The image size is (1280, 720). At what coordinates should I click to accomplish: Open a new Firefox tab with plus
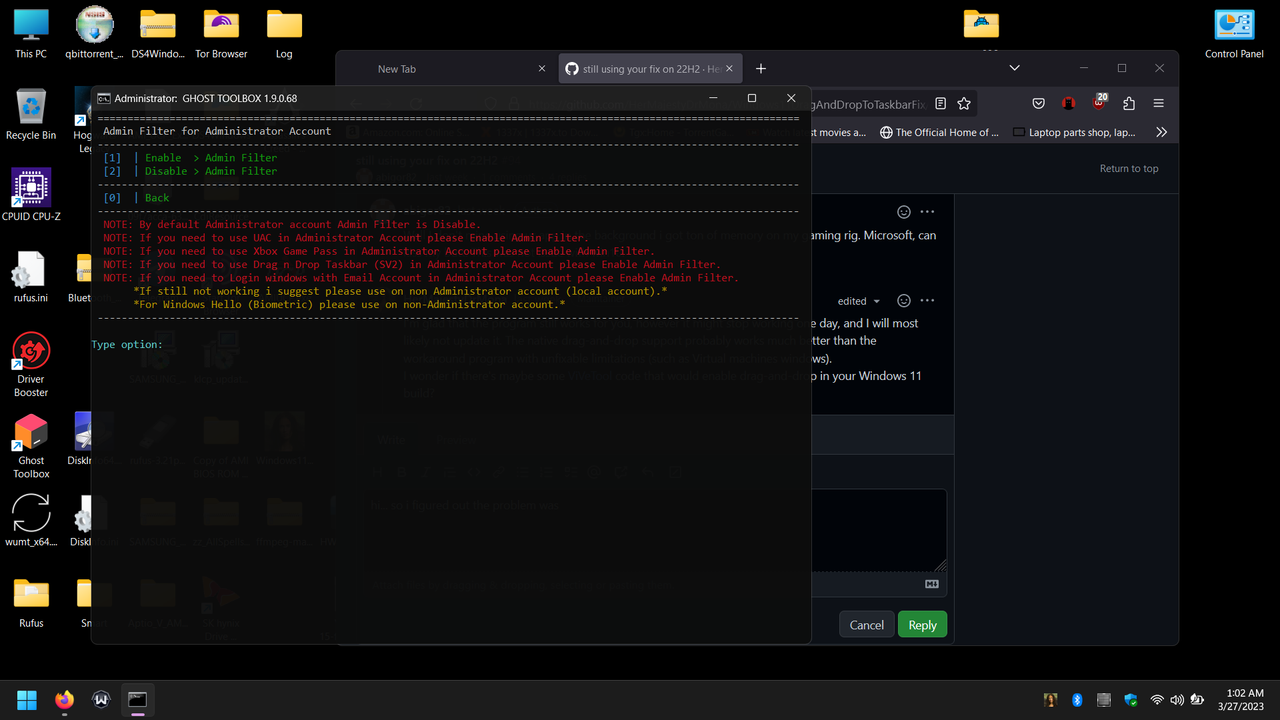pos(761,69)
